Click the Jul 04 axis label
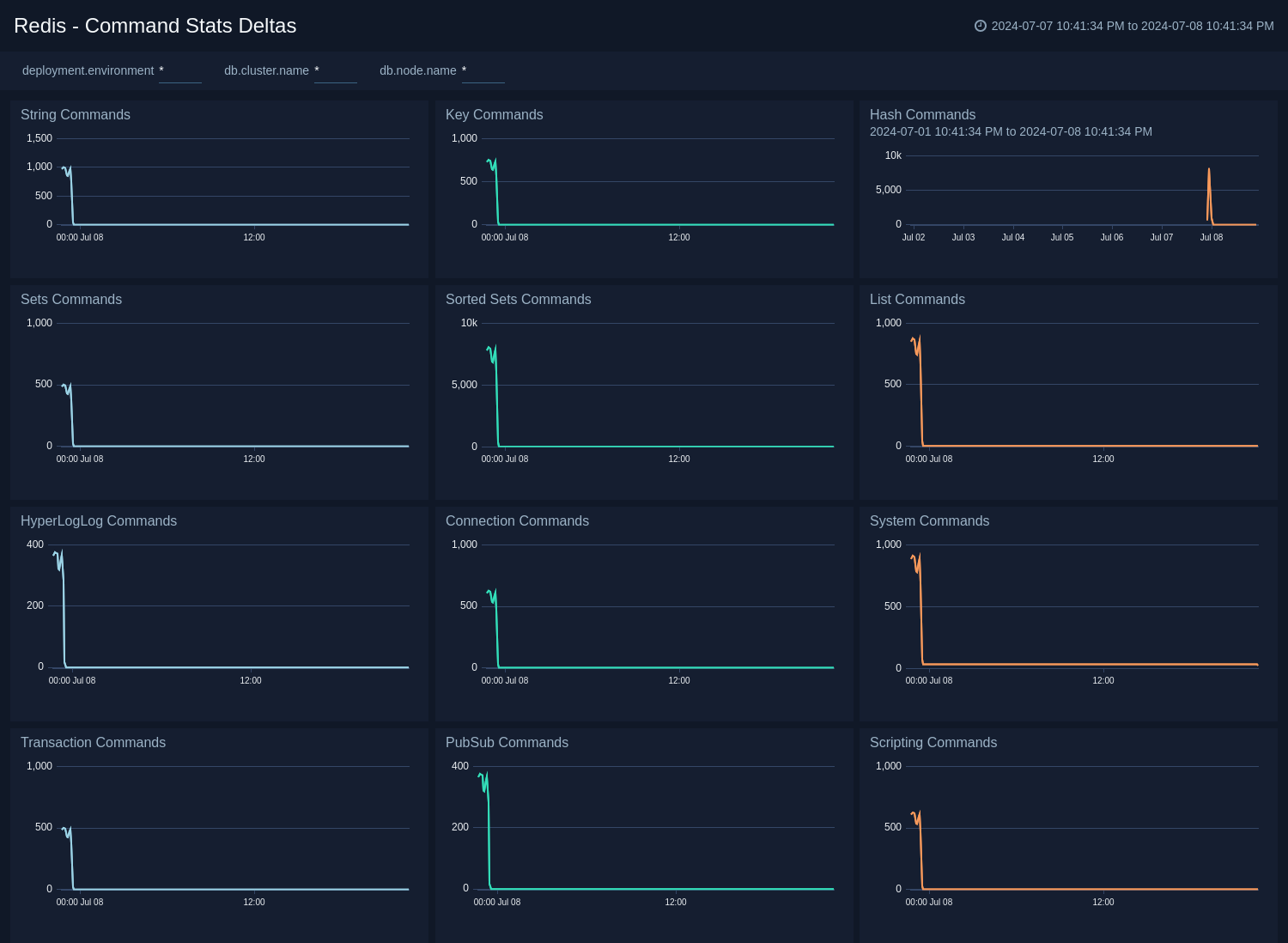Screen dimensions: 1288x943 pos(1013,237)
